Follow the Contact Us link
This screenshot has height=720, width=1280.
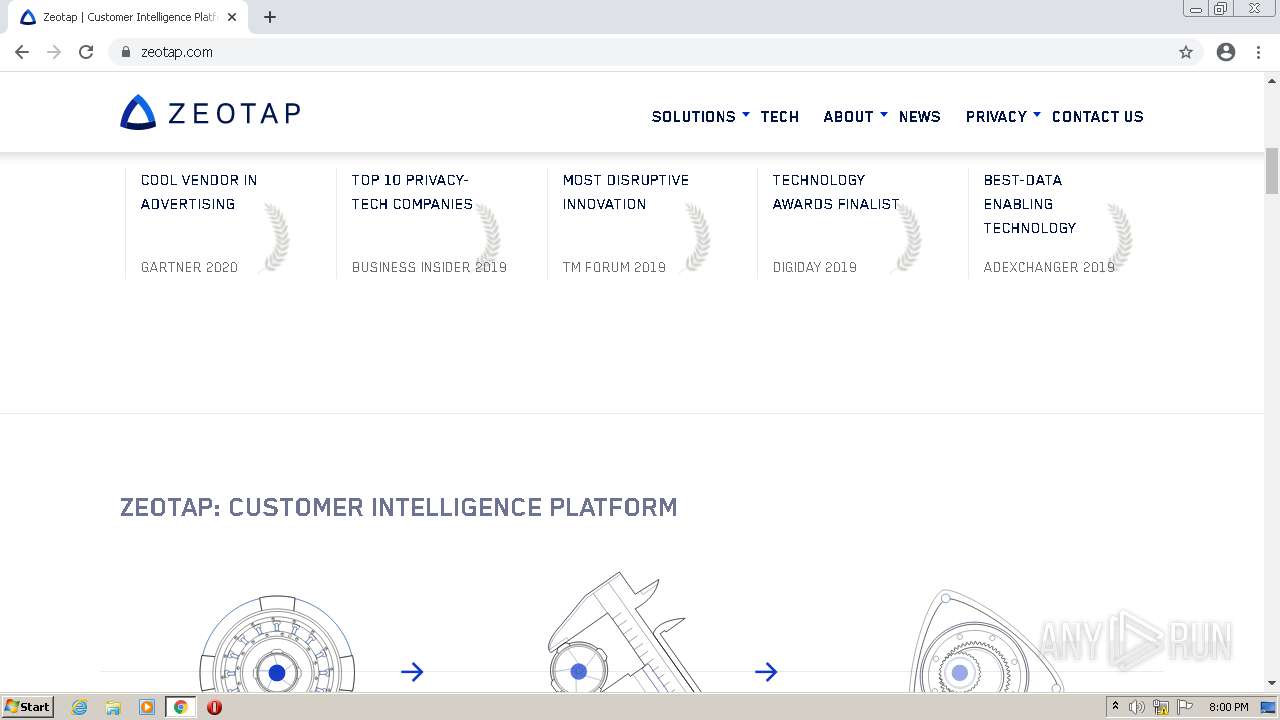(x=1097, y=117)
